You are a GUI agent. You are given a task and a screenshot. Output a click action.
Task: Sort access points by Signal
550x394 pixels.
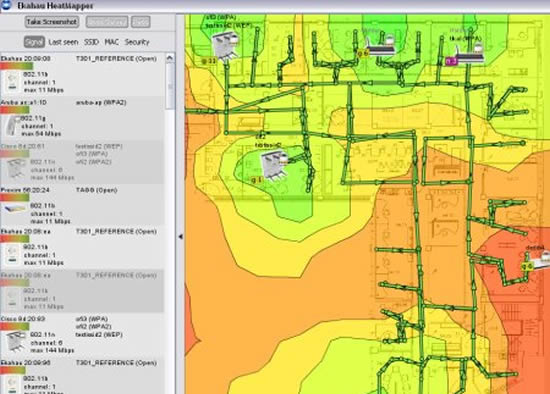tap(34, 42)
